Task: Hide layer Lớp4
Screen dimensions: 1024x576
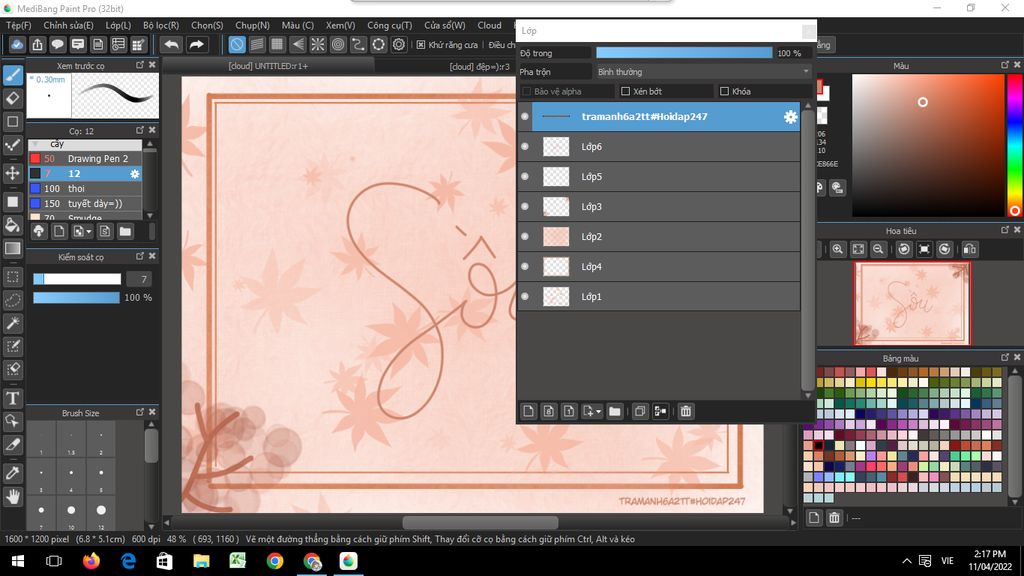Action: click(525, 266)
